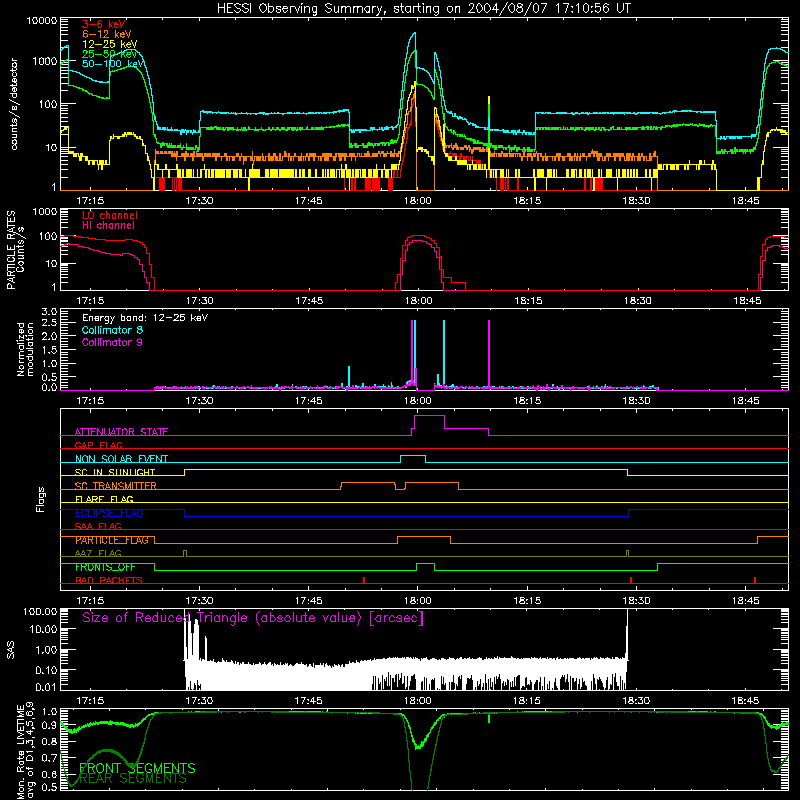Select the yellow 12-25 keV legend entry in top panel
Image resolution: width=800 pixels, height=800 pixels.
[109, 44]
